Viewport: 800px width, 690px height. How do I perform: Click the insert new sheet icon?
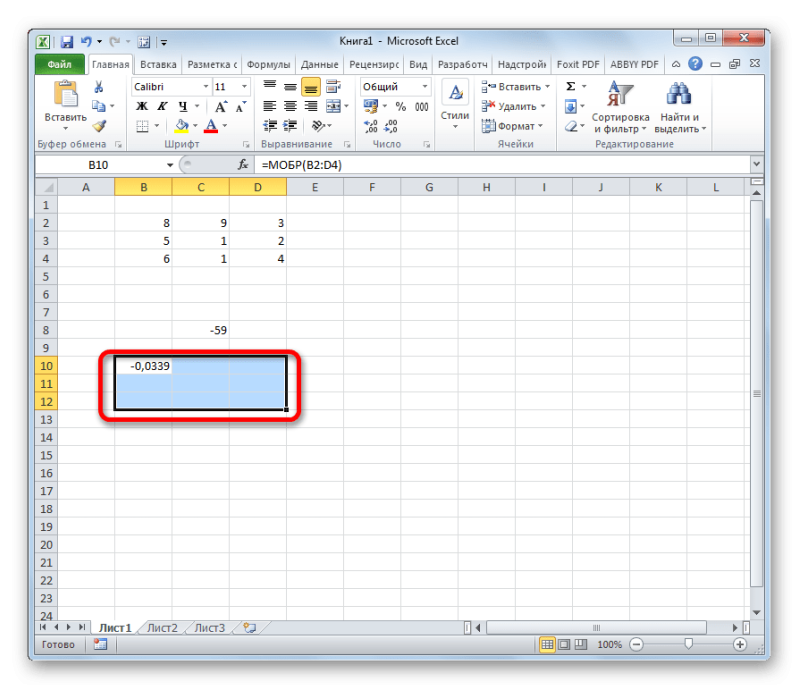click(x=249, y=628)
